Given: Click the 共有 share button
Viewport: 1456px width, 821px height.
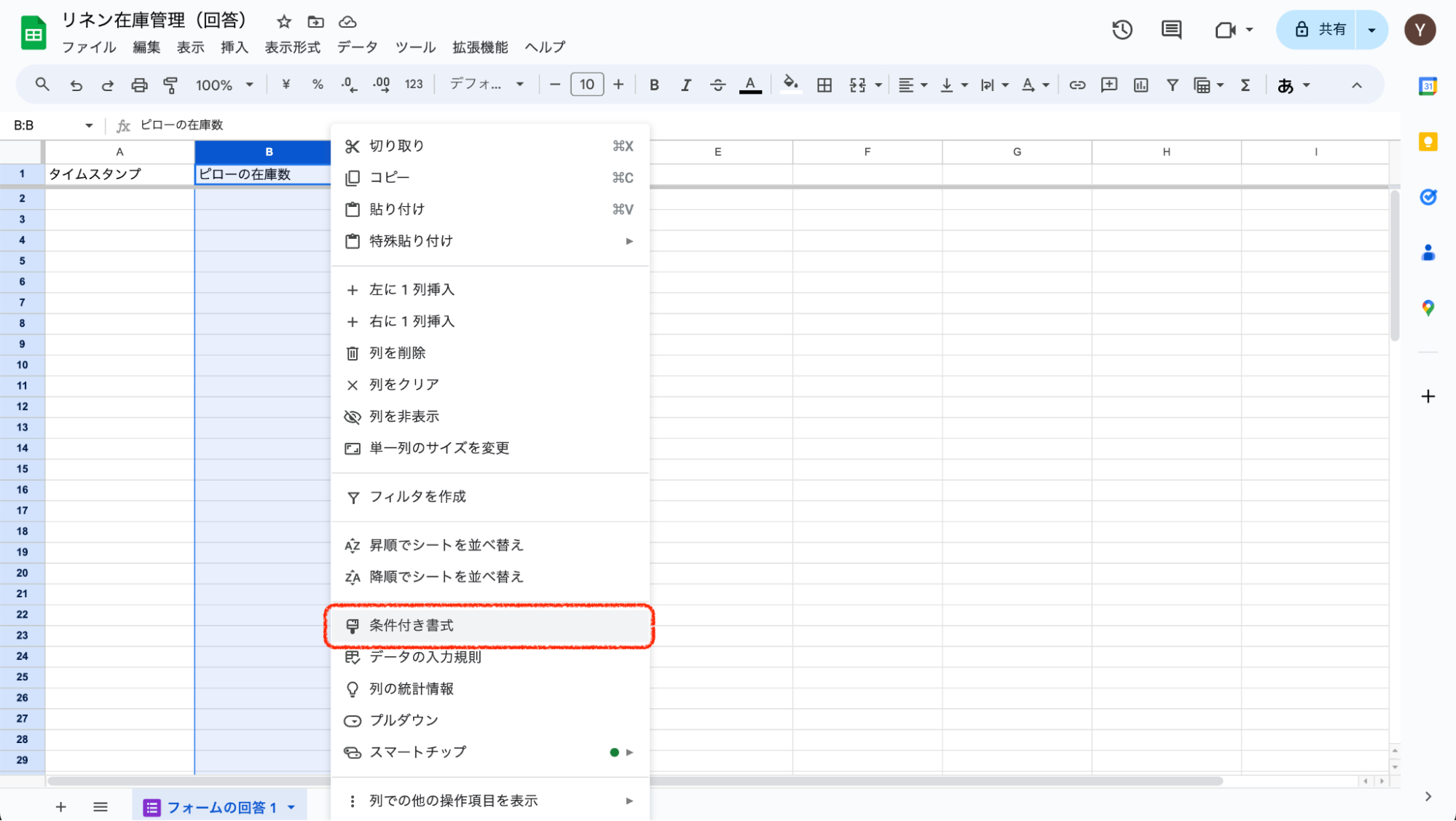Looking at the screenshot, I should tap(1321, 30).
